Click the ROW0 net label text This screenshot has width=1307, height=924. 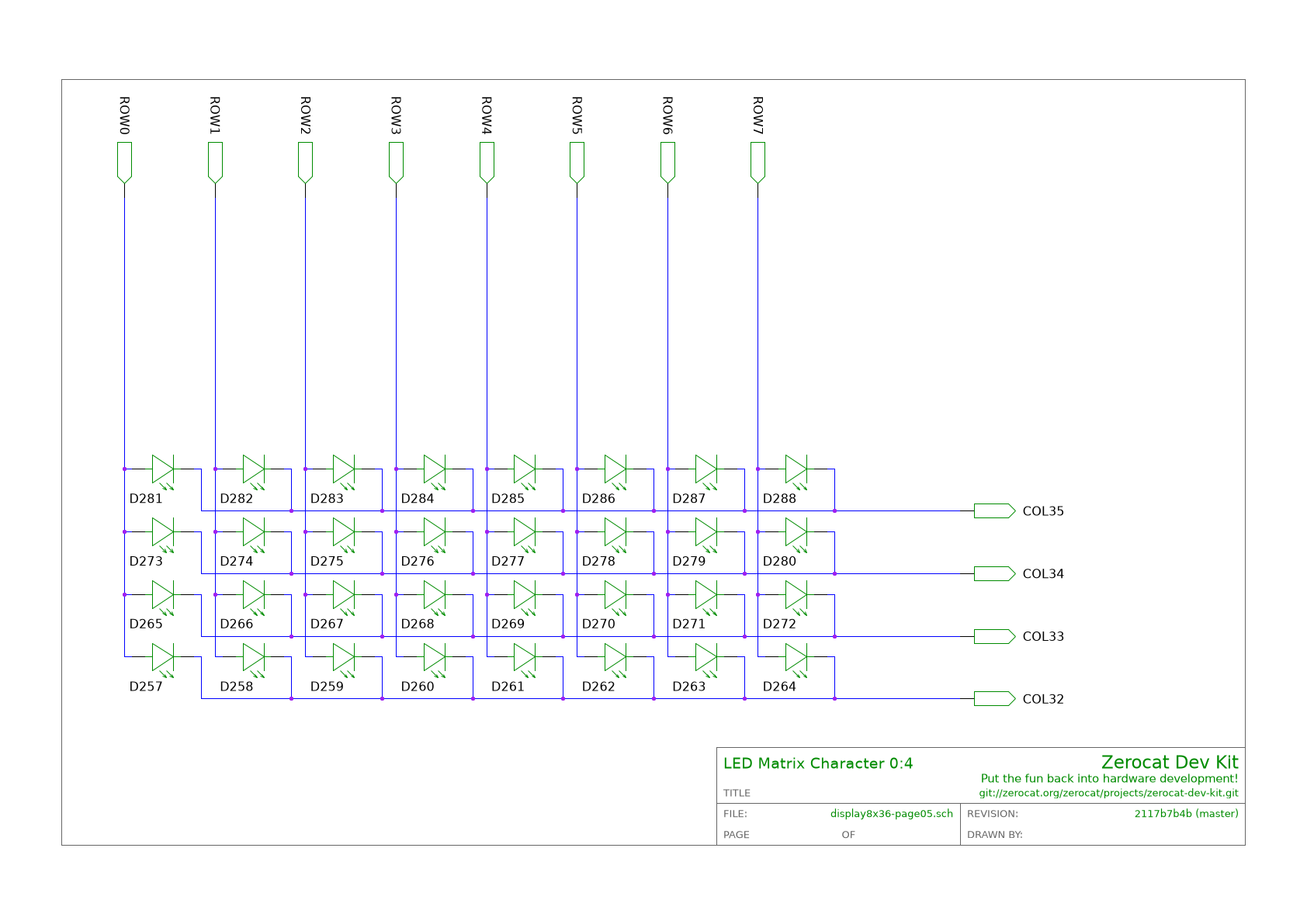coord(124,116)
